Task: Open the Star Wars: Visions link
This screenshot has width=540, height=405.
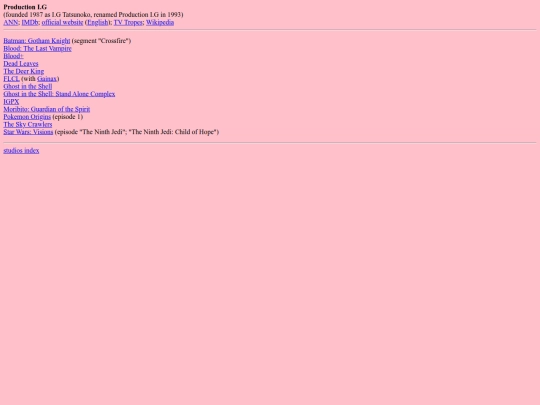Action: coord(28,132)
